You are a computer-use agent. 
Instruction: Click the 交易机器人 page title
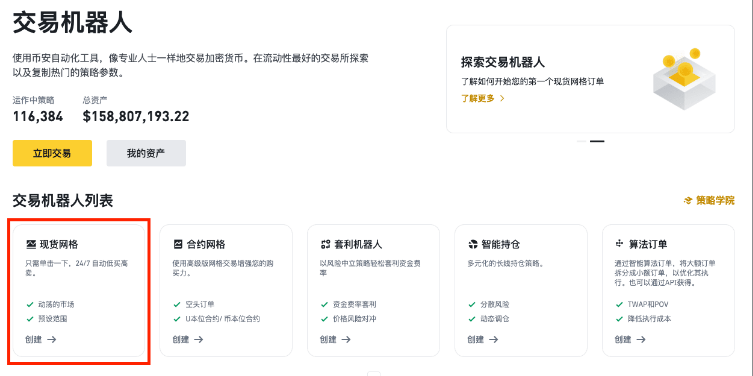72,23
